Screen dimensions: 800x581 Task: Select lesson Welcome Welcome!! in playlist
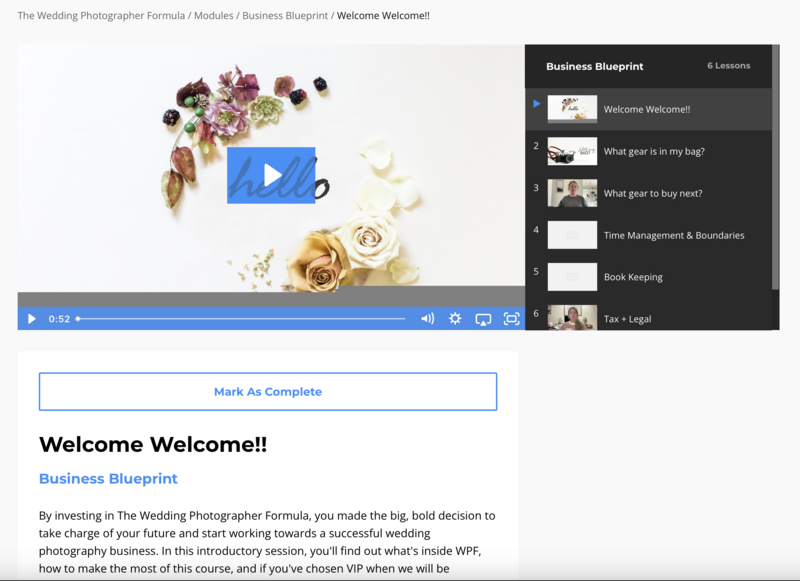point(648,109)
